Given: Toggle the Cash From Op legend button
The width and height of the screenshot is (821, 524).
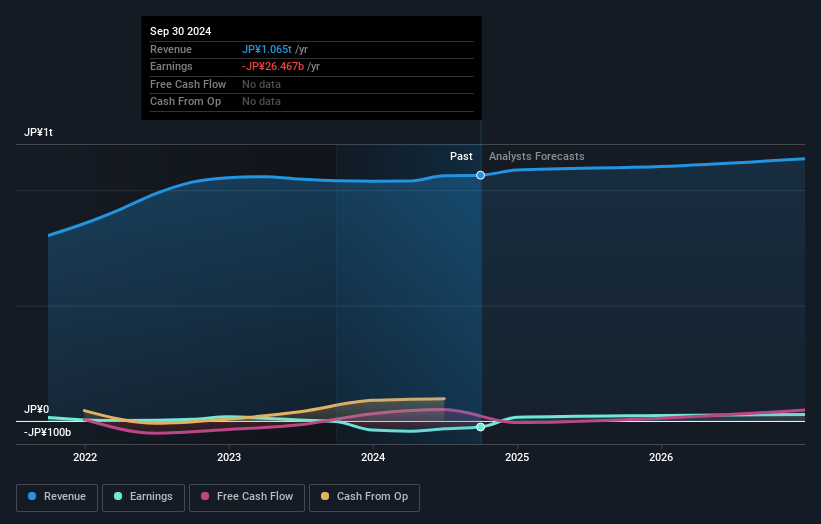Looking at the screenshot, I should (x=364, y=497).
